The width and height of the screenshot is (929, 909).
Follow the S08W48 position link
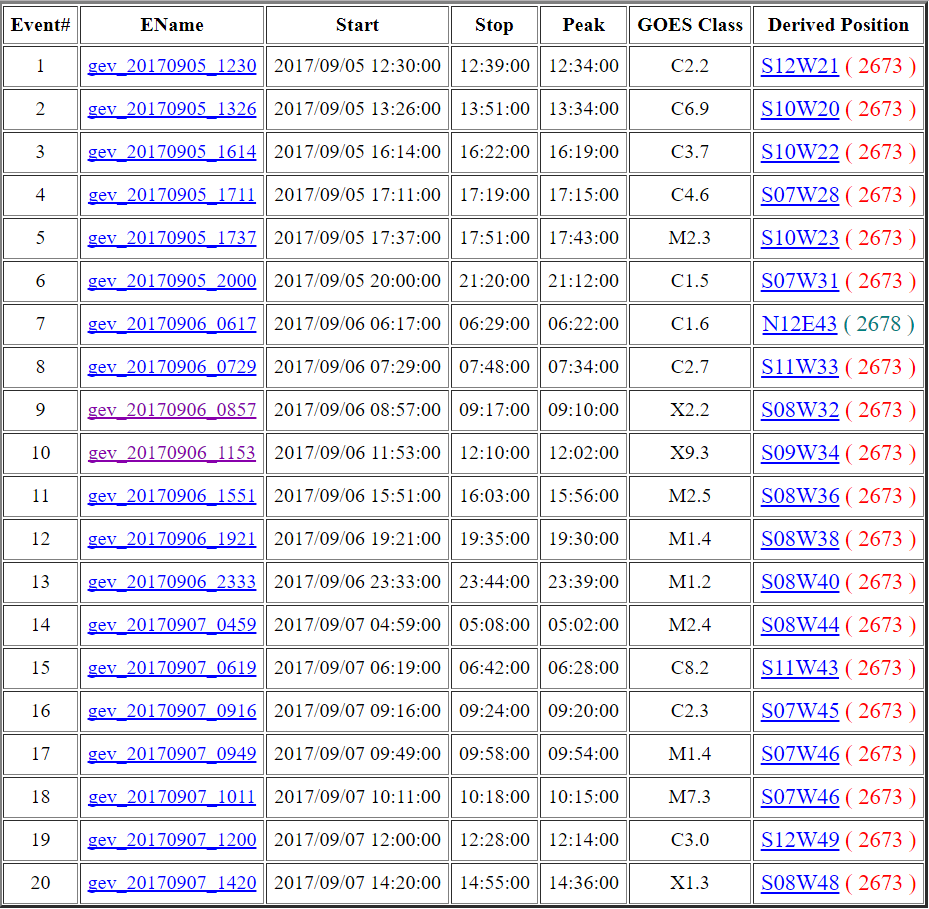[800, 882]
